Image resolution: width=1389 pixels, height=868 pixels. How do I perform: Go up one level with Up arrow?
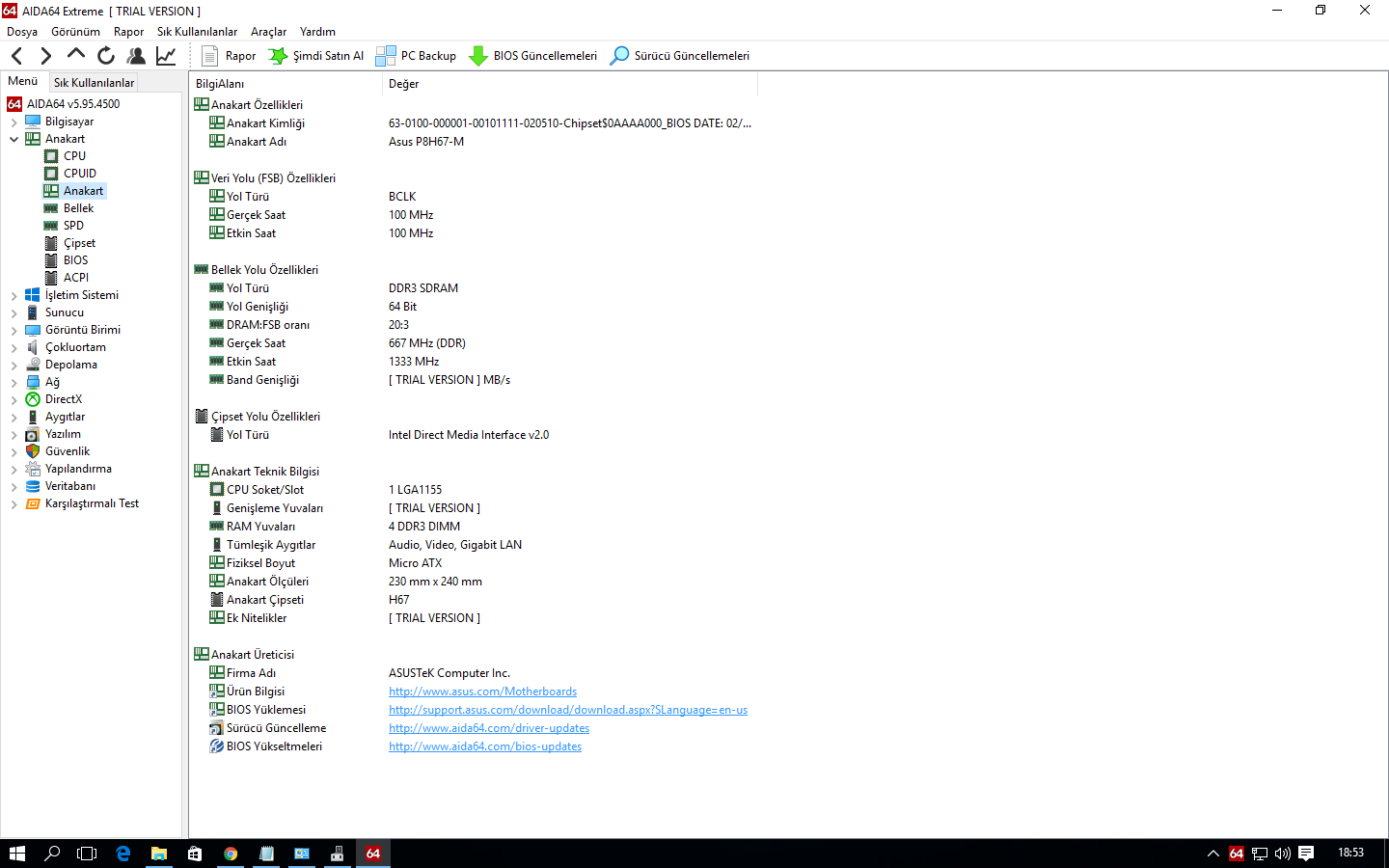[x=76, y=55]
